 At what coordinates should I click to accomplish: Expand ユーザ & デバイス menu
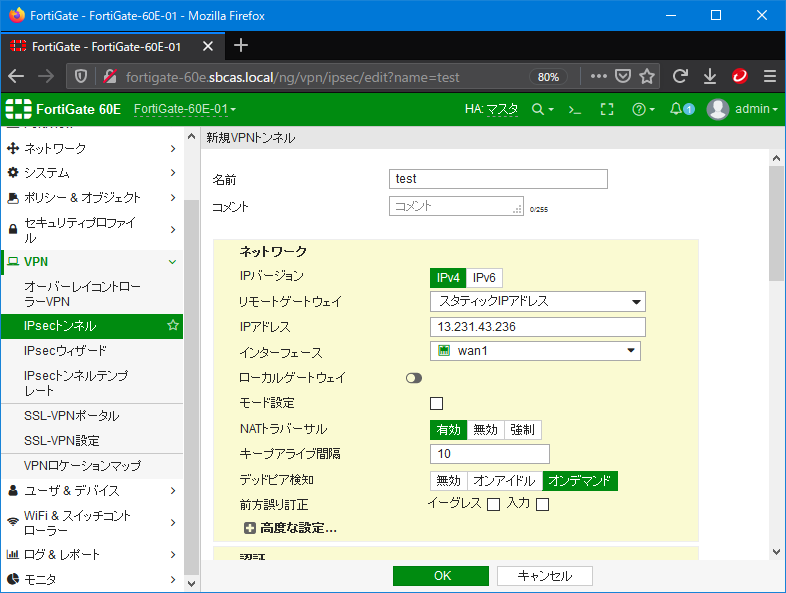pos(92,490)
